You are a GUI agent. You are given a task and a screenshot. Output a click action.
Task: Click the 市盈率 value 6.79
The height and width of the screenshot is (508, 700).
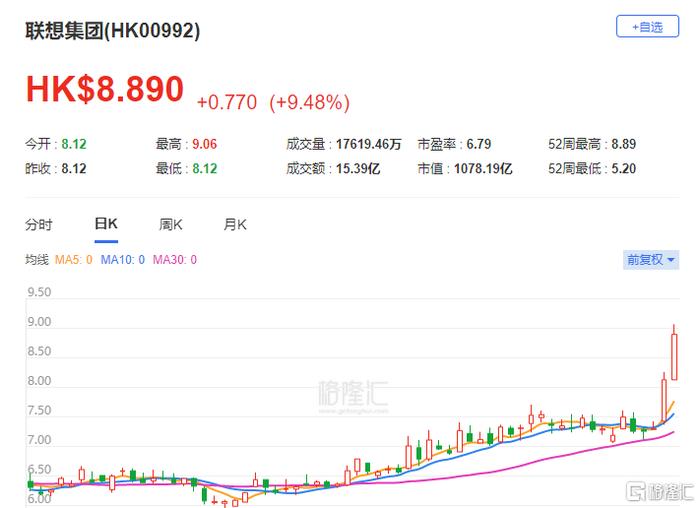[x=479, y=144]
